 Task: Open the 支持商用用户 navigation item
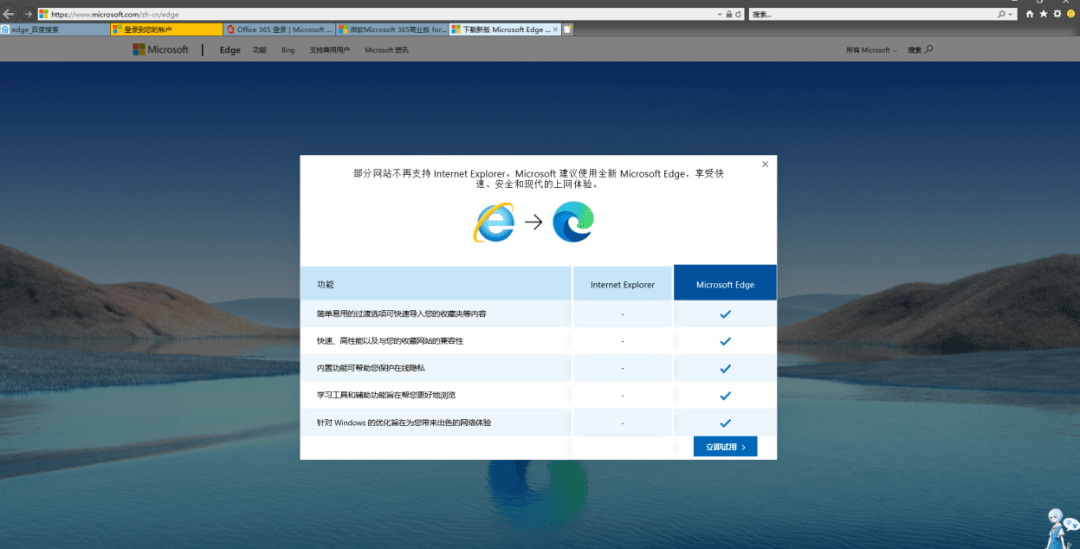(x=329, y=50)
